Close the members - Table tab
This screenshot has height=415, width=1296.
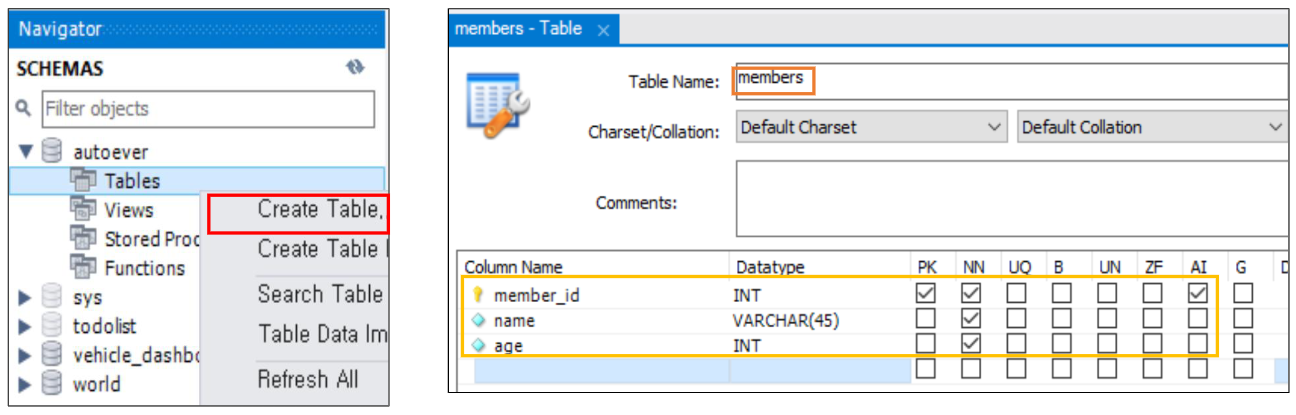coord(603,30)
